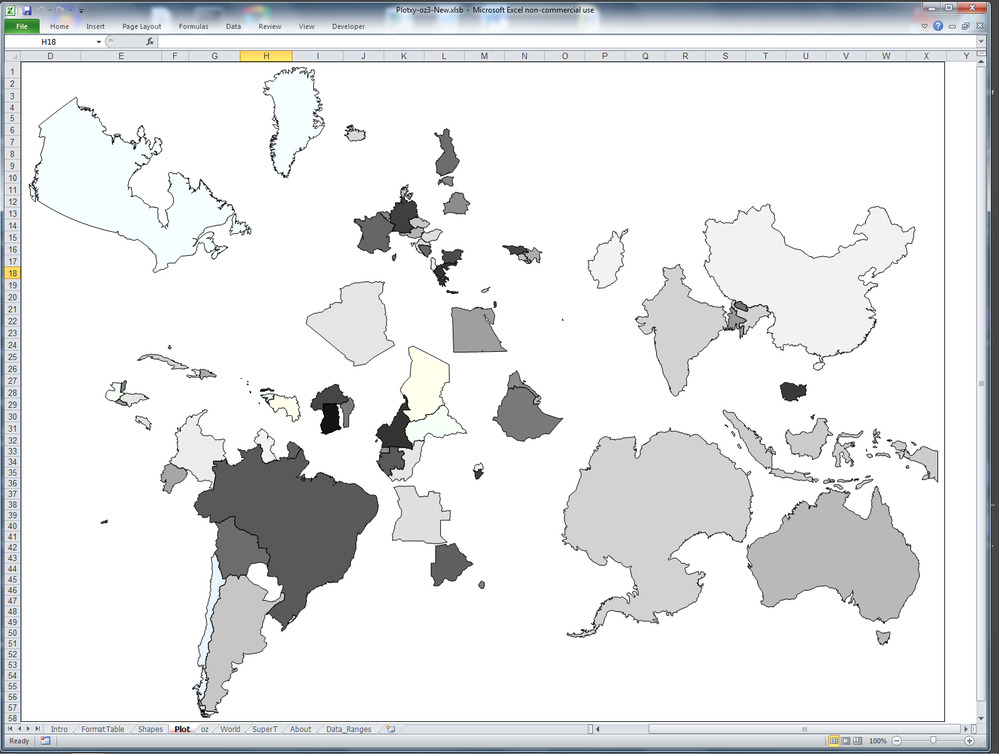Click the Insert Function fx icon
The image size is (999, 754).
tap(150, 42)
